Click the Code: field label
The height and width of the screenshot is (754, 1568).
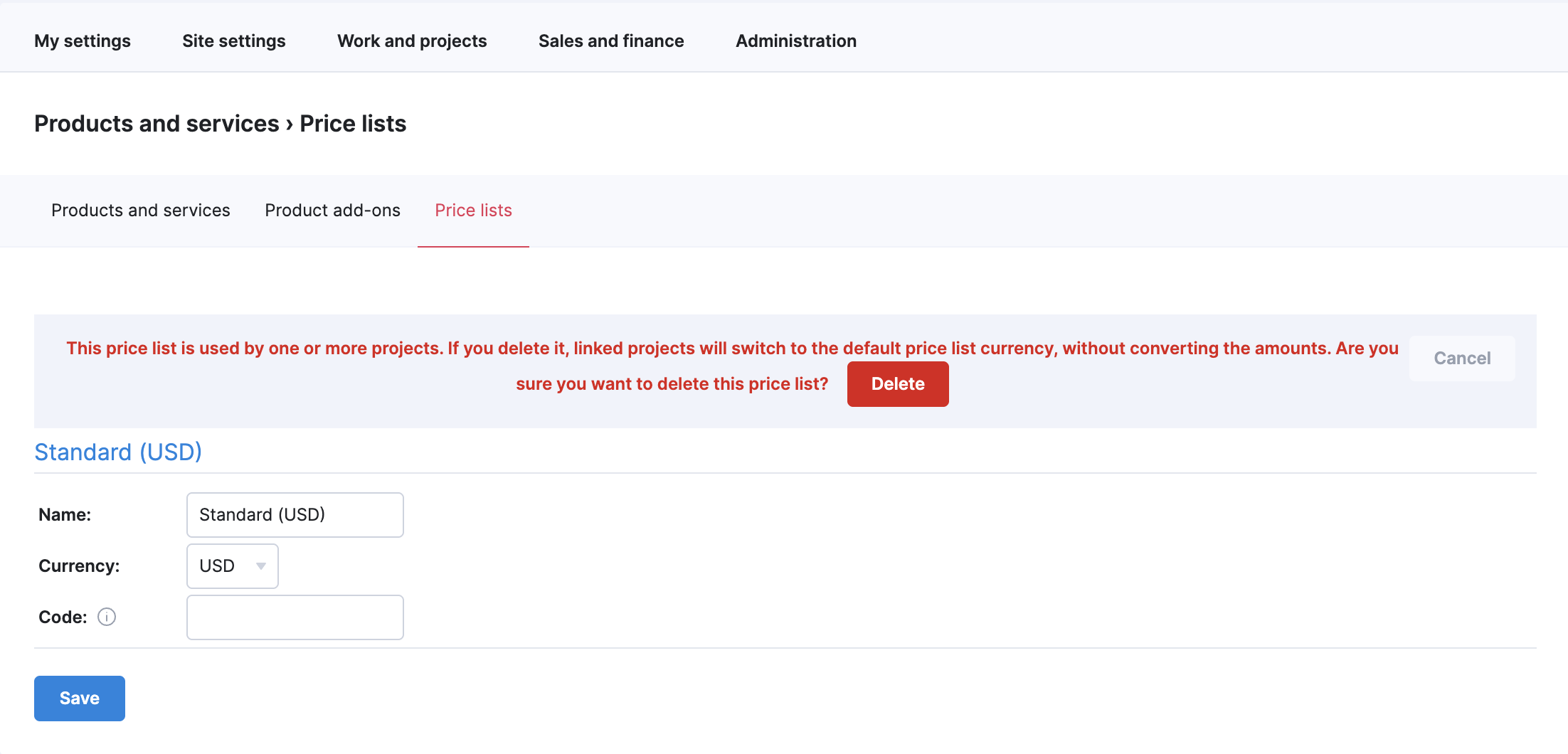63,617
